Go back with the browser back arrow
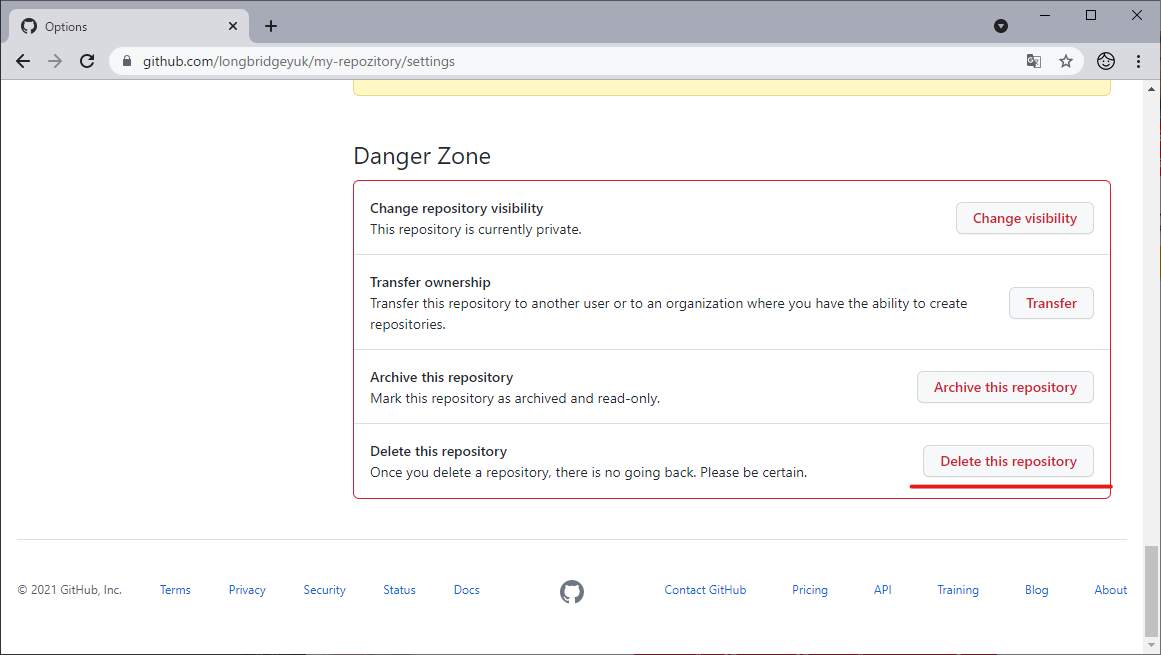1161x655 pixels. coord(23,61)
